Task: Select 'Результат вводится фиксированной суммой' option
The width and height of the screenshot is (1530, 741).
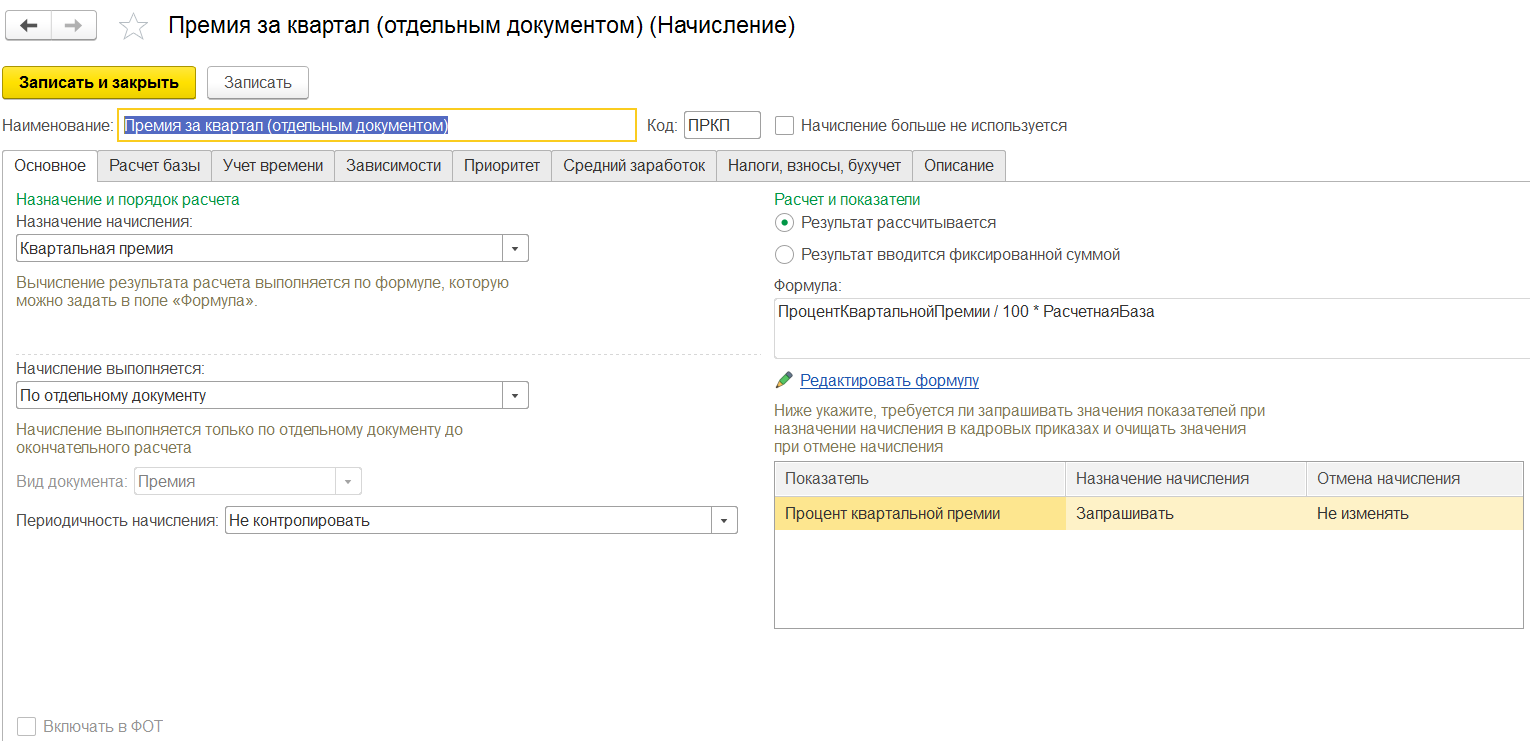Action: point(785,255)
